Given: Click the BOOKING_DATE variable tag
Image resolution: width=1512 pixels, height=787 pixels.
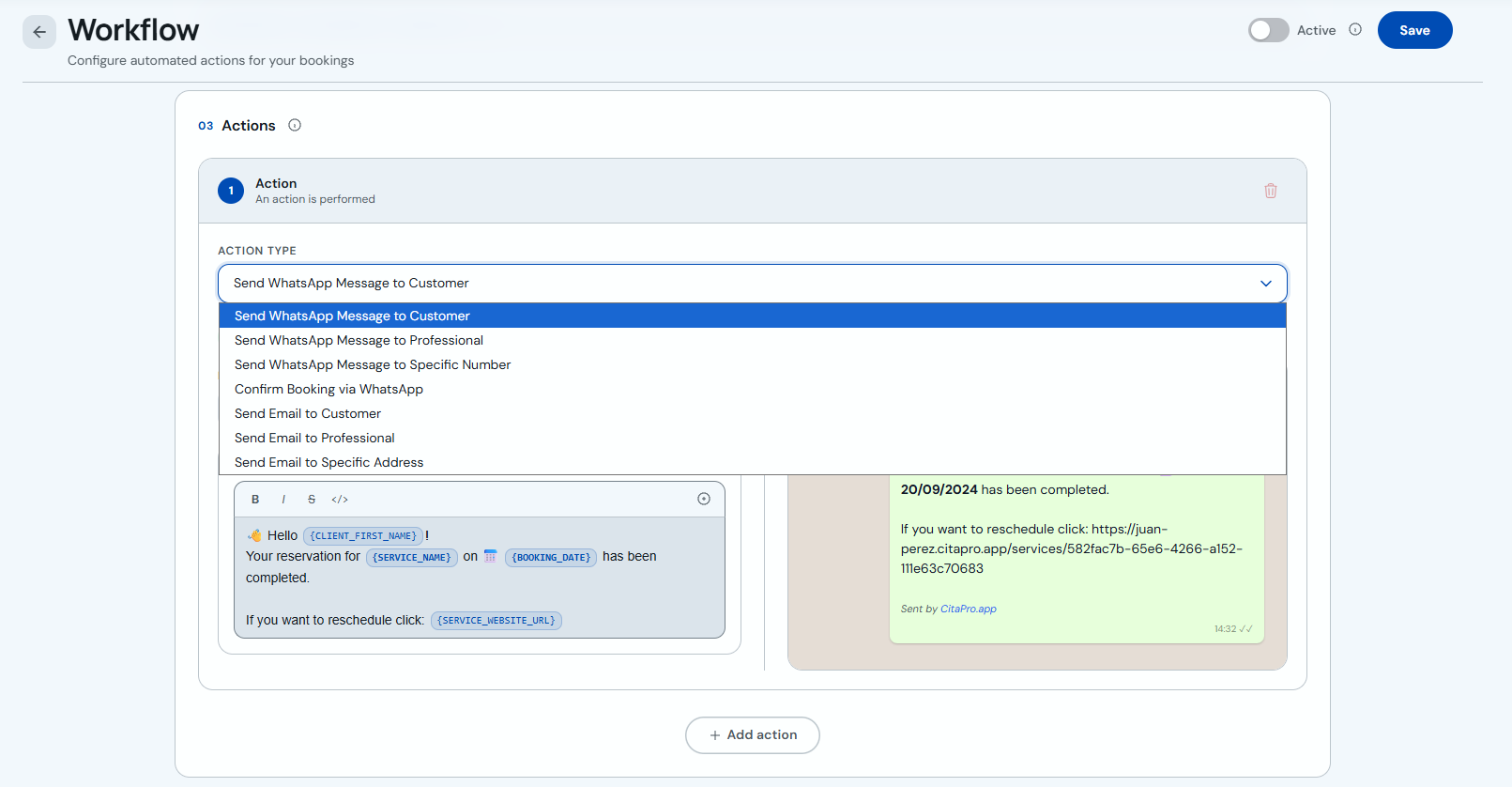Looking at the screenshot, I should point(551,558).
